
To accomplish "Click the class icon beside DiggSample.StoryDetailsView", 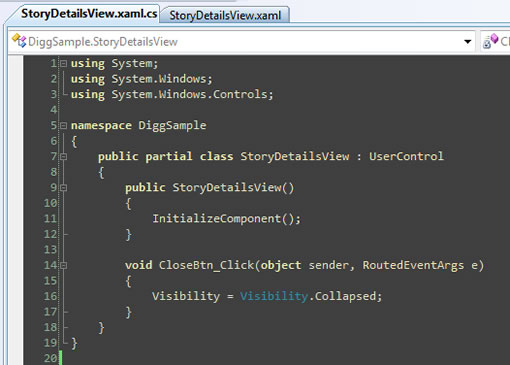I will [x=19, y=41].
